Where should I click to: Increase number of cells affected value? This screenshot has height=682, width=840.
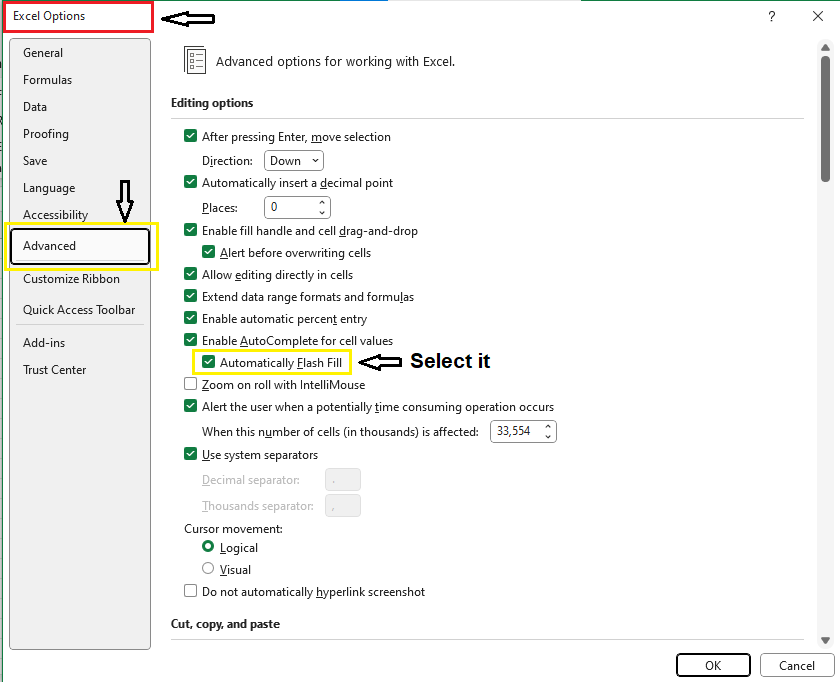click(x=548, y=426)
